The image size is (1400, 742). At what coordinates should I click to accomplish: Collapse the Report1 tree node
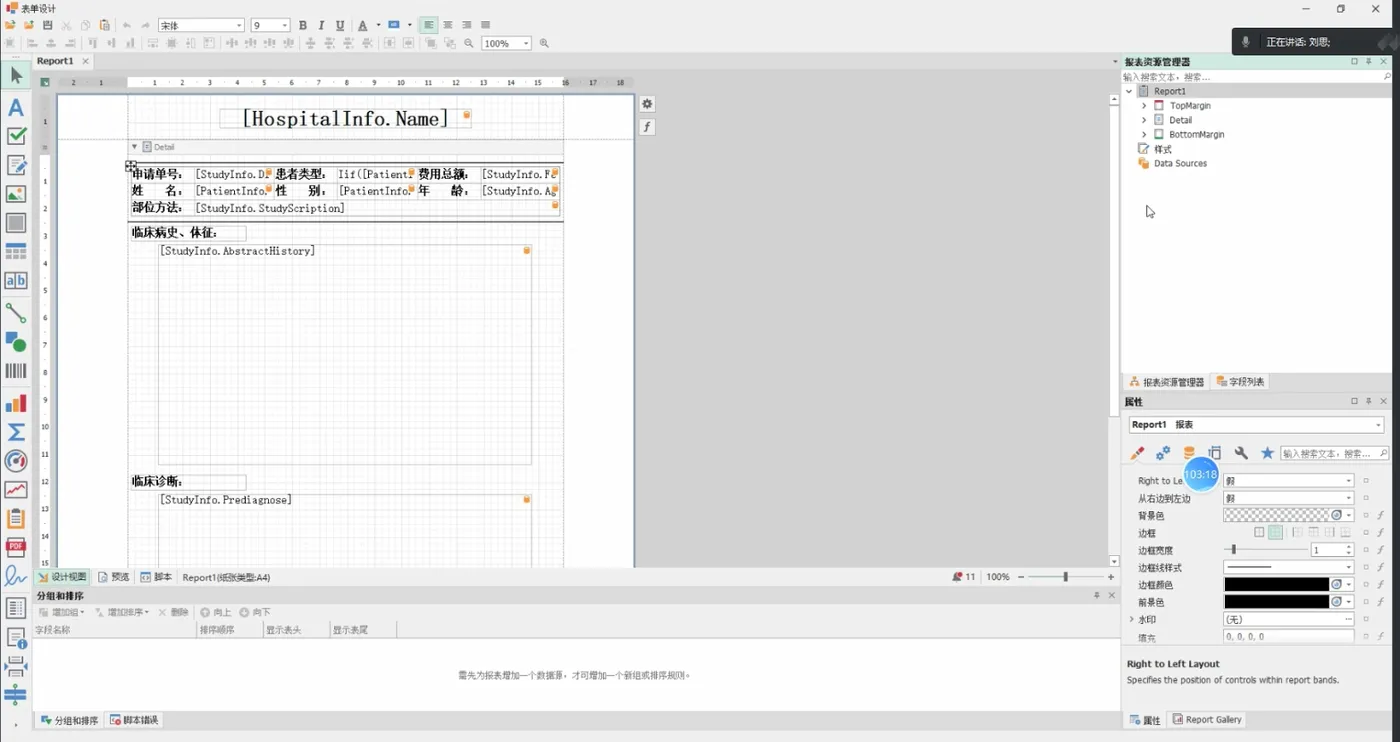(x=1129, y=91)
